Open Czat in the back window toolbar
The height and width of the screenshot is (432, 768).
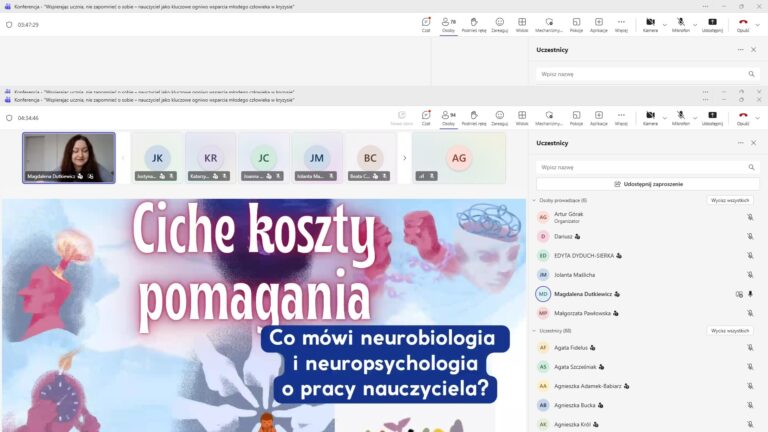pos(426,24)
